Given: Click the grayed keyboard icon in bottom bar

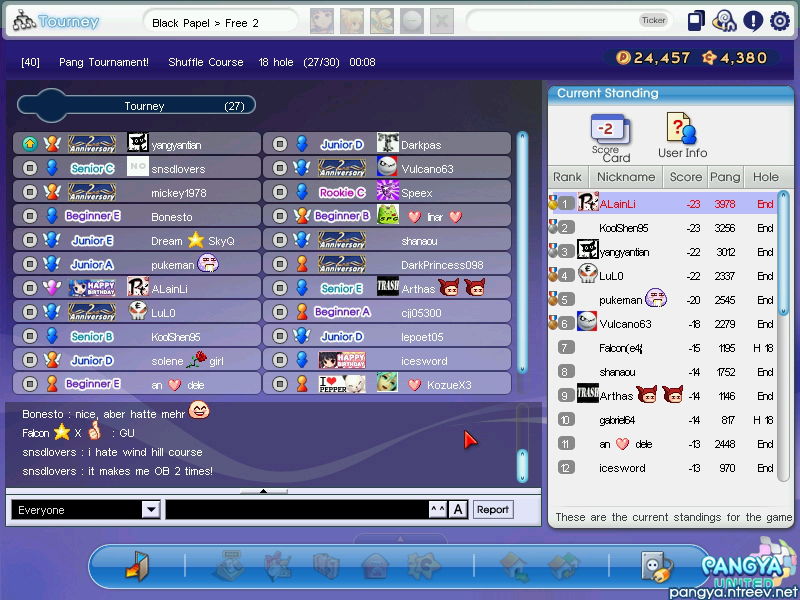Looking at the screenshot, I should [x=229, y=566].
